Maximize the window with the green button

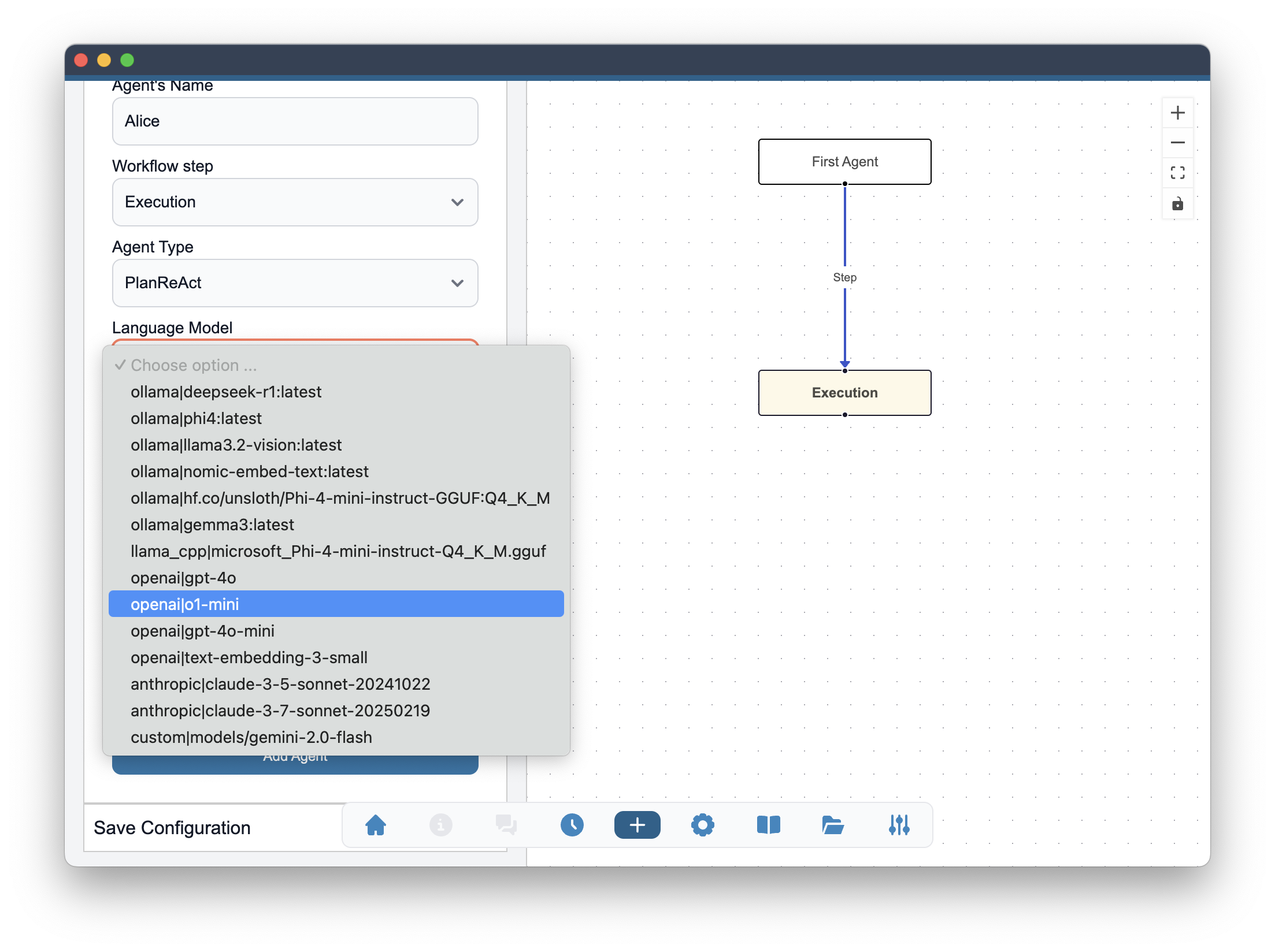127,60
